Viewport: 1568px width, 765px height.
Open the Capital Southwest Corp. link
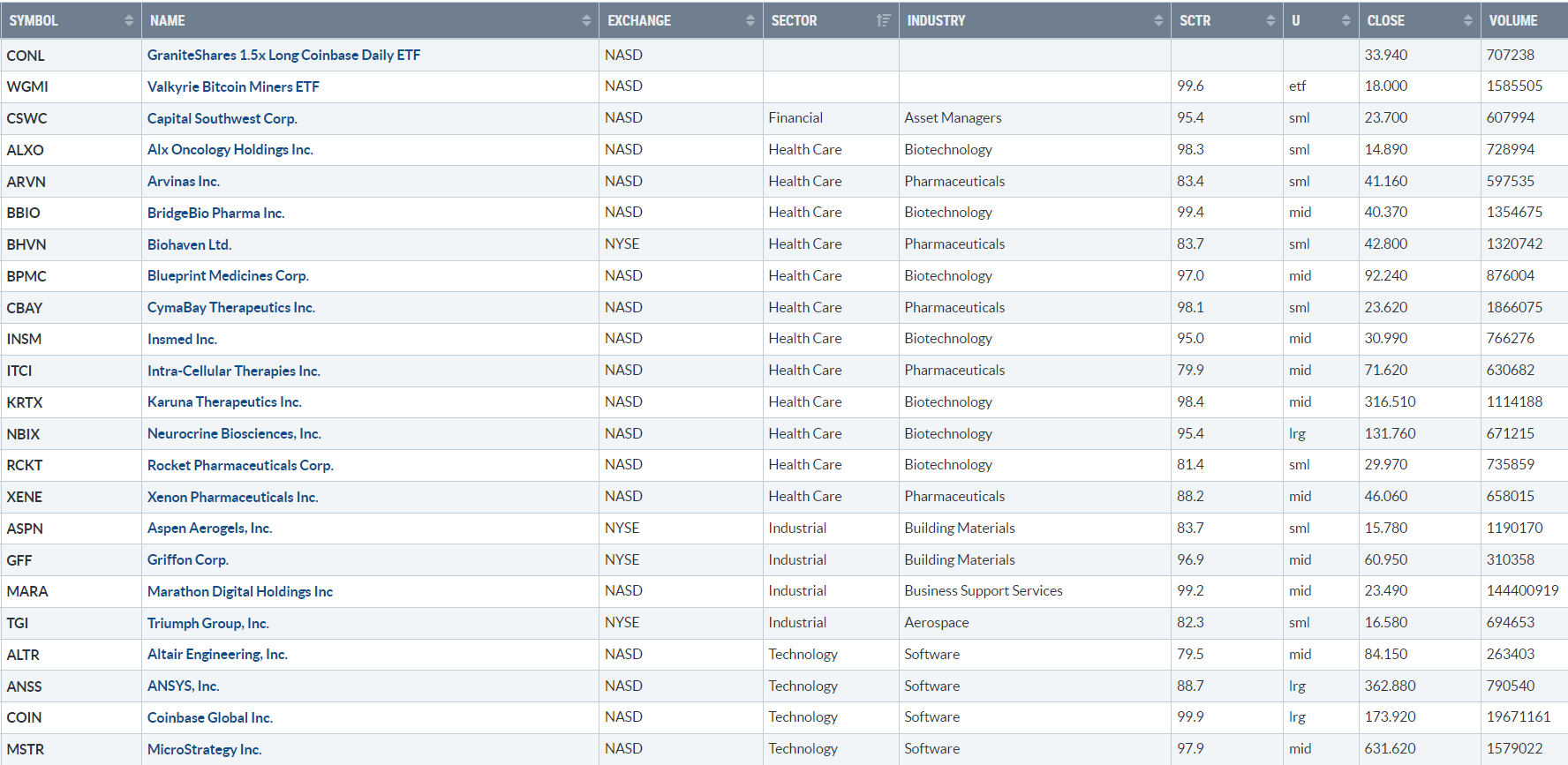222,118
